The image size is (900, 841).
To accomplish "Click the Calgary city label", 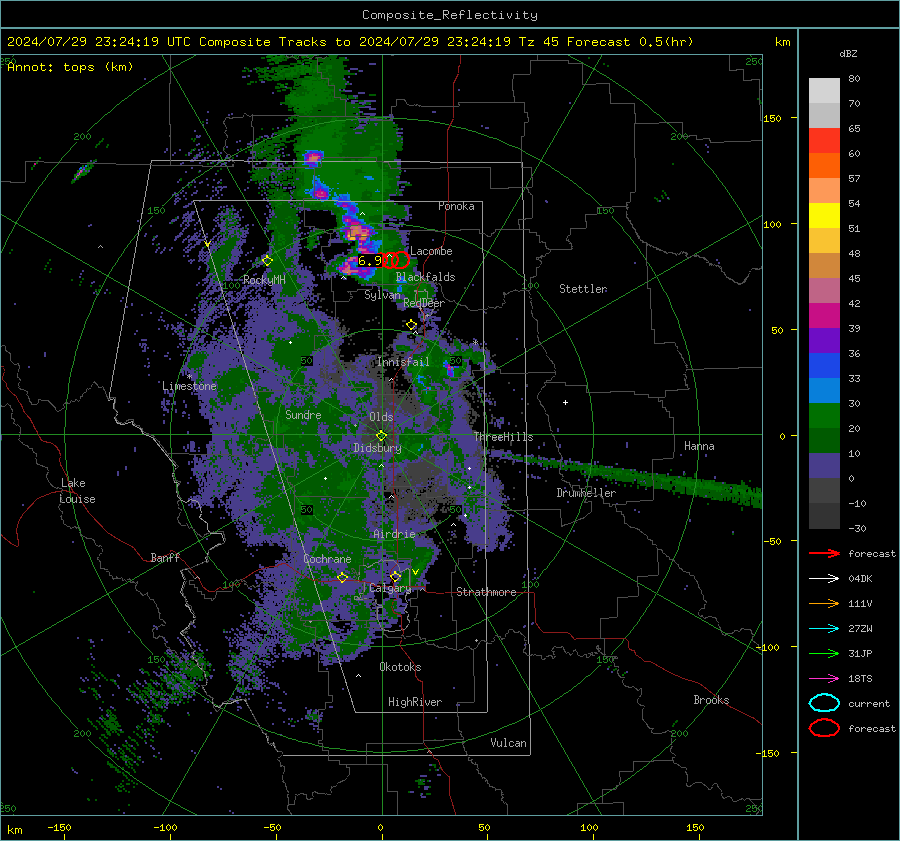I will point(390,588).
